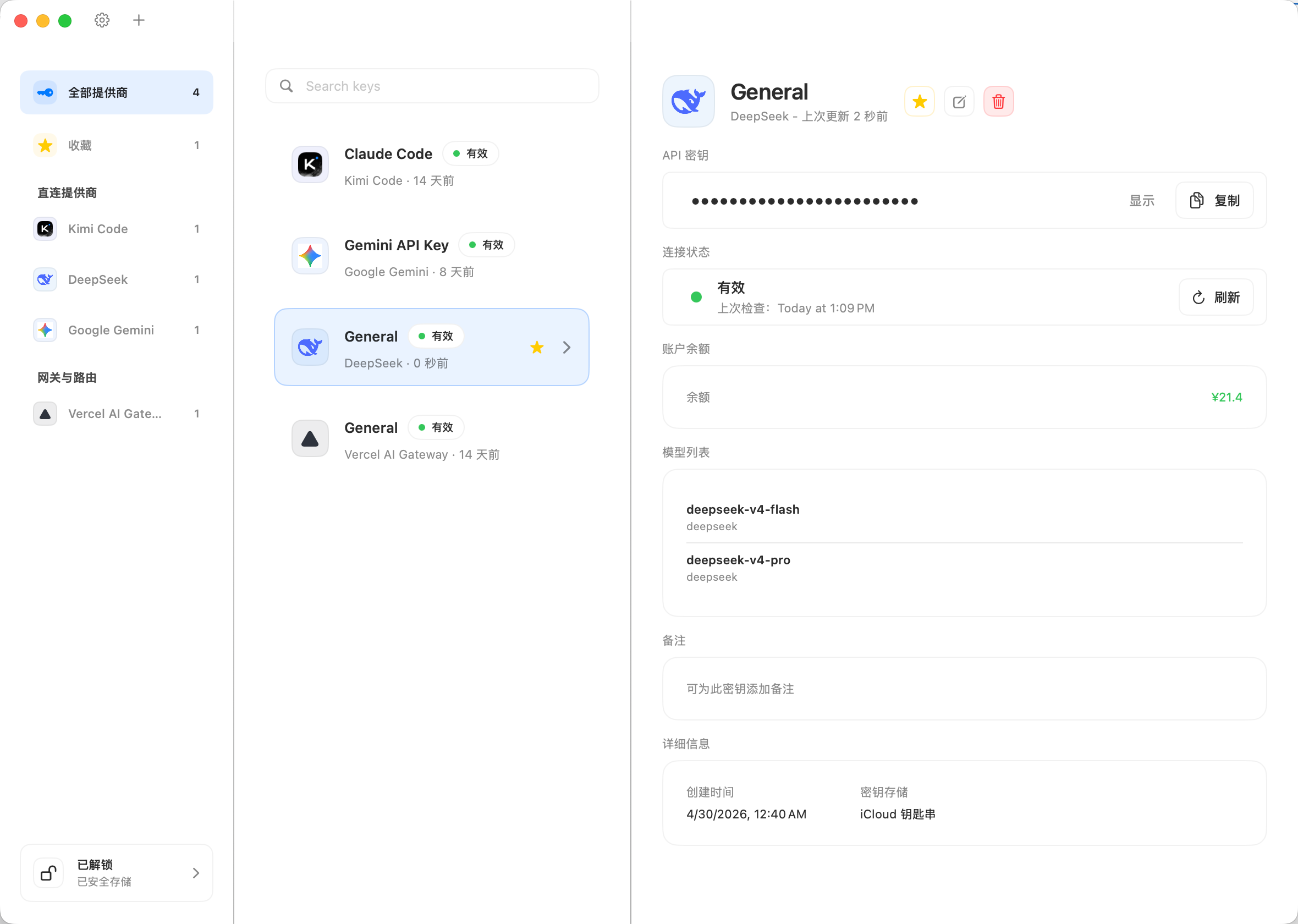Click the Kimi Code sidebar logo icon

pos(45,229)
